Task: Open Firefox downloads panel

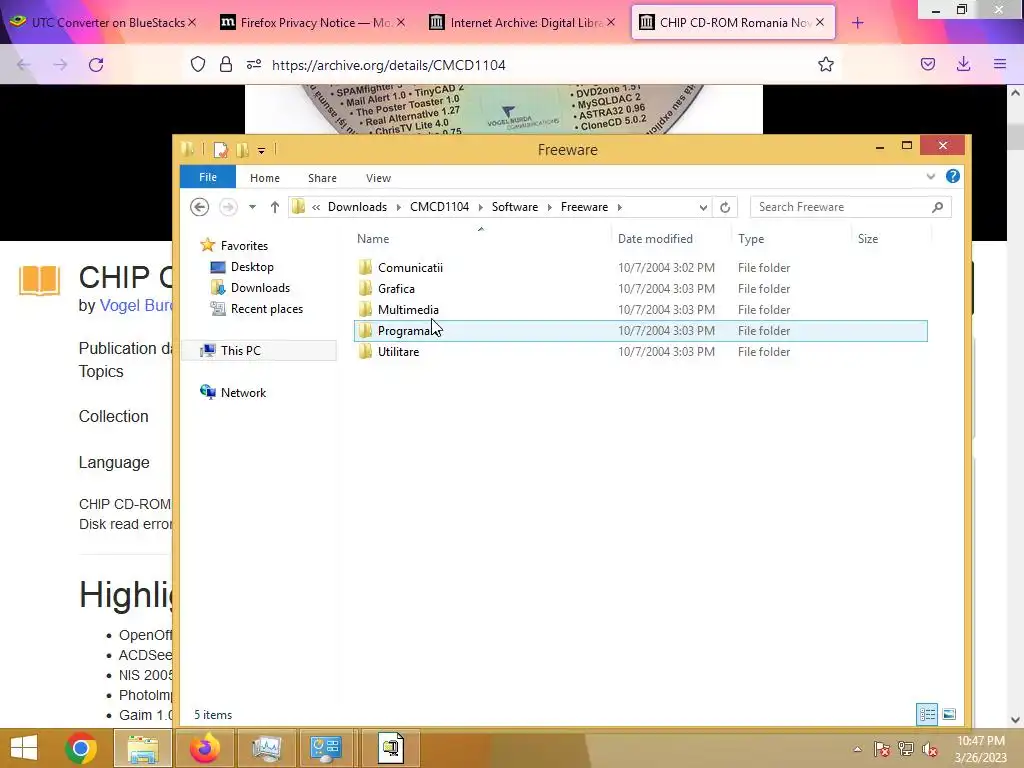Action: pyautogui.click(x=963, y=64)
